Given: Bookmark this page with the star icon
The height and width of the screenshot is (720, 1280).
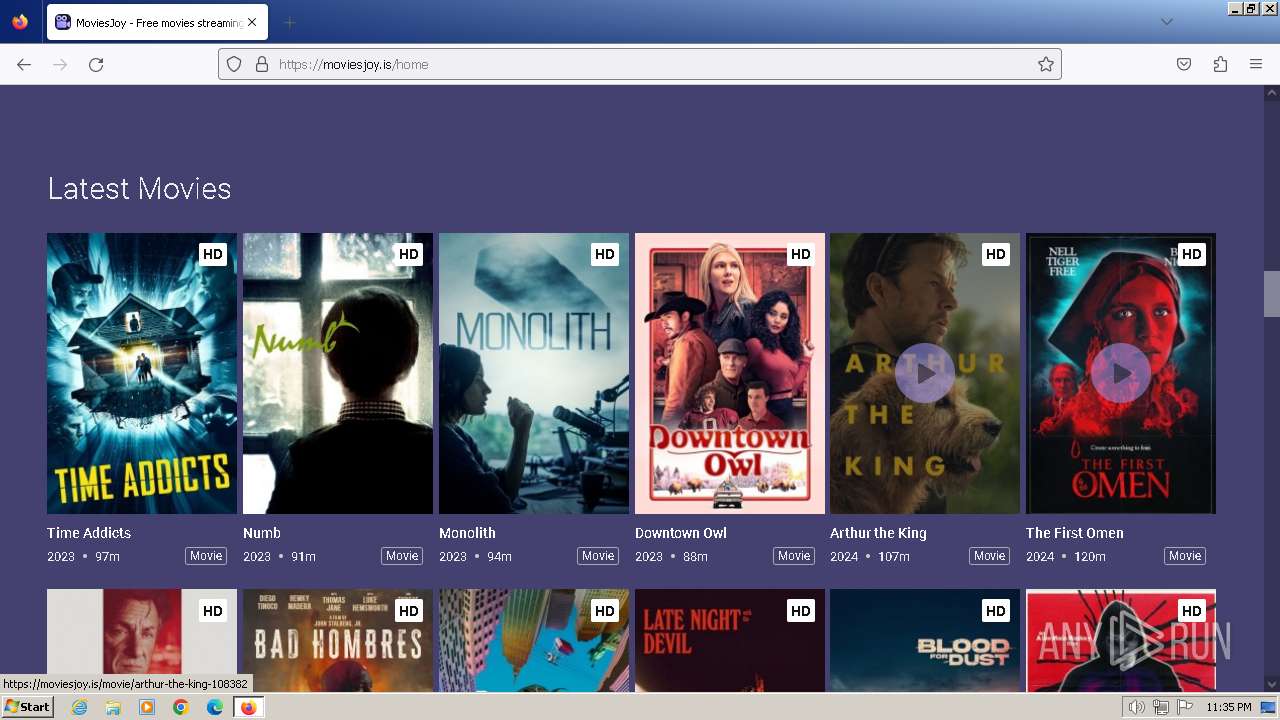Looking at the screenshot, I should [x=1046, y=64].
